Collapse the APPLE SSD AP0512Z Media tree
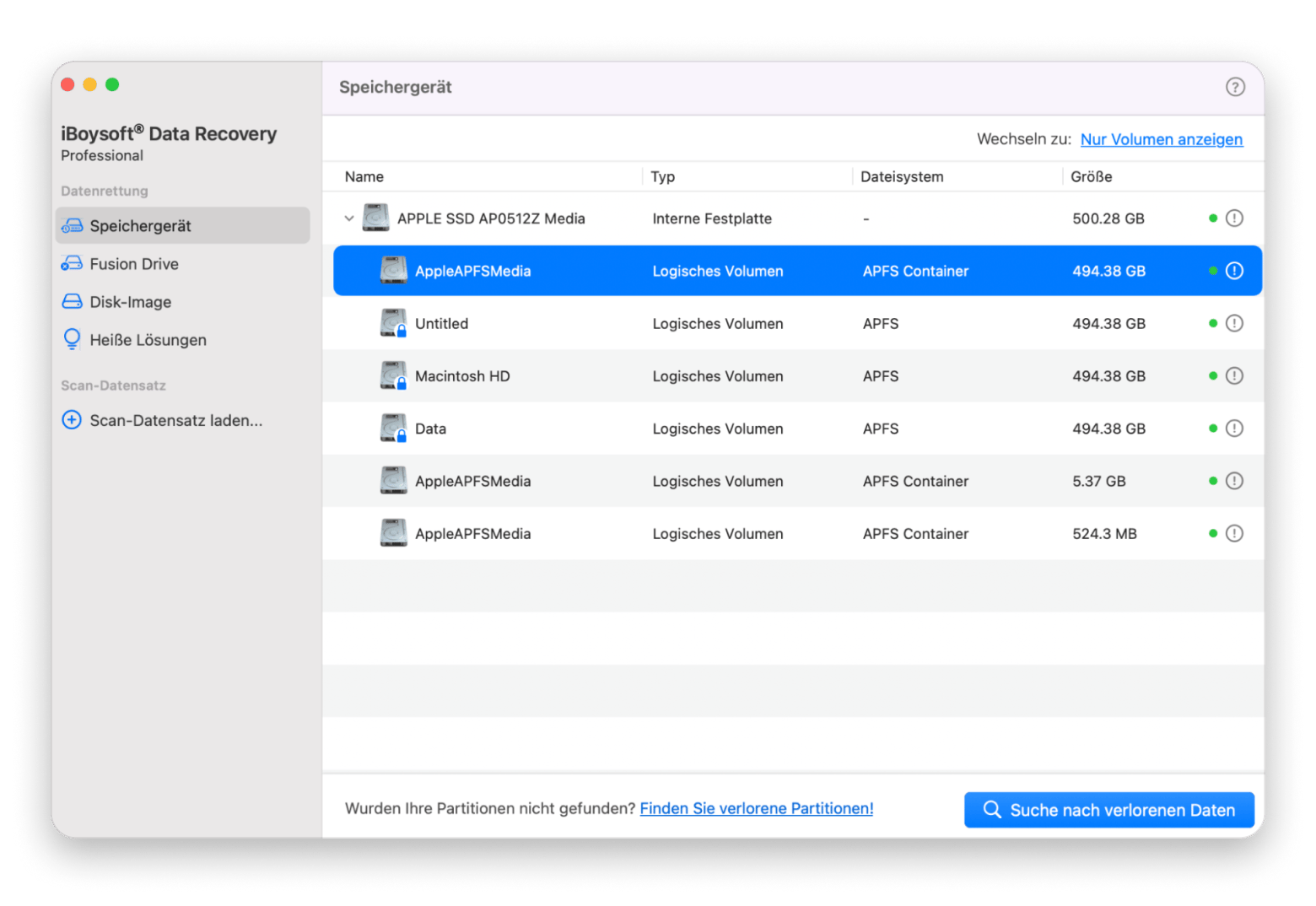 pyautogui.click(x=348, y=218)
